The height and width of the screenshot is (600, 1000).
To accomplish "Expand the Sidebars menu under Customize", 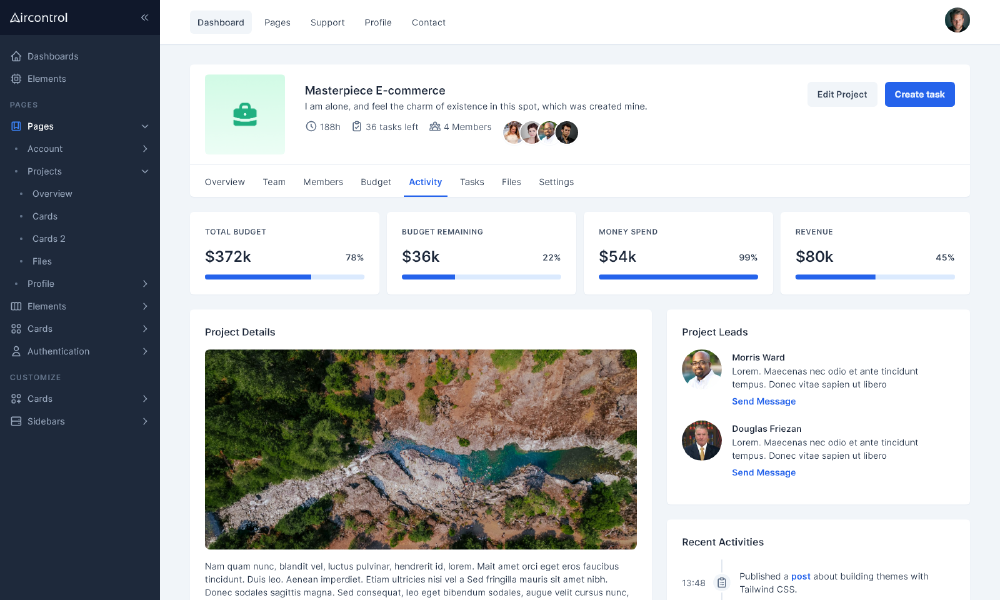I will 145,421.
